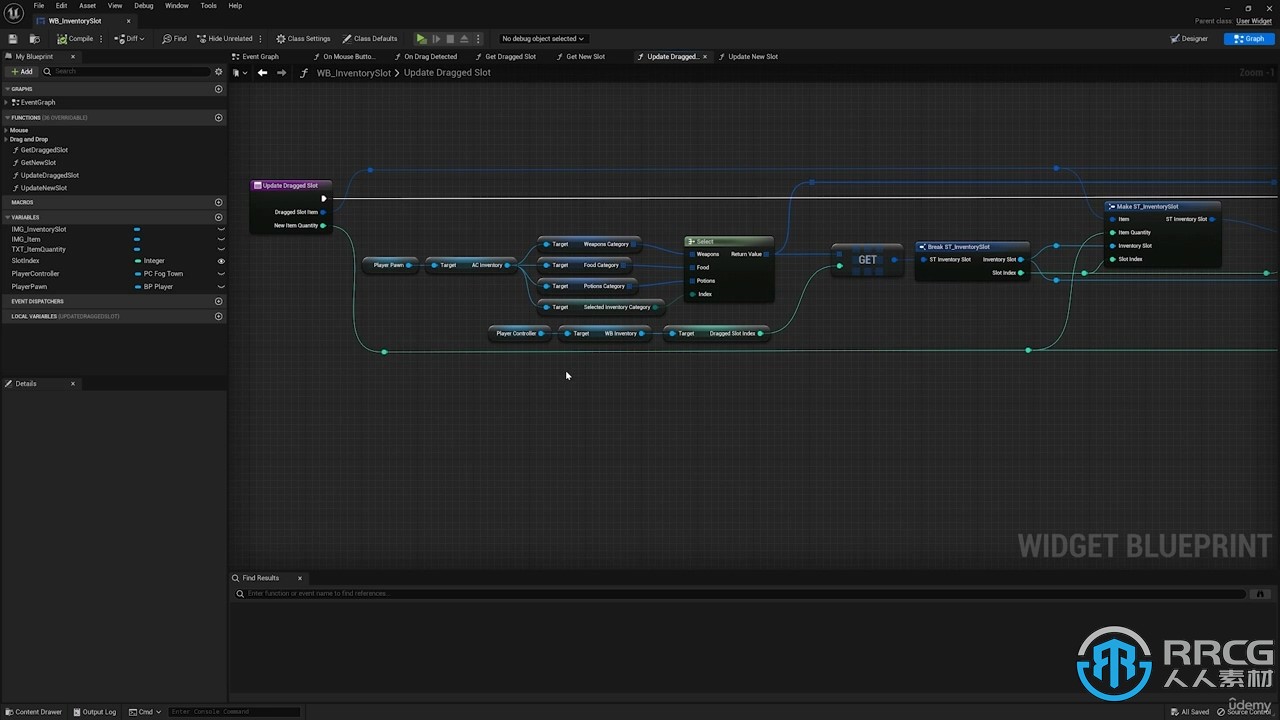Open the Help menu

[x=235, y=6]
